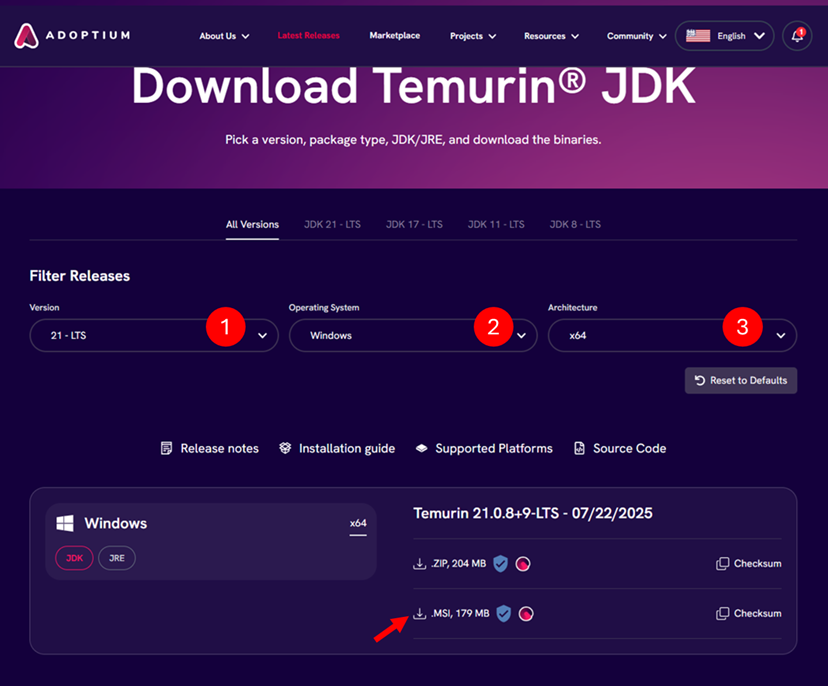Switch to the JDK 11 - LTS tab
The width and height of the screenshot is (828, 686).
click(496, 224)
